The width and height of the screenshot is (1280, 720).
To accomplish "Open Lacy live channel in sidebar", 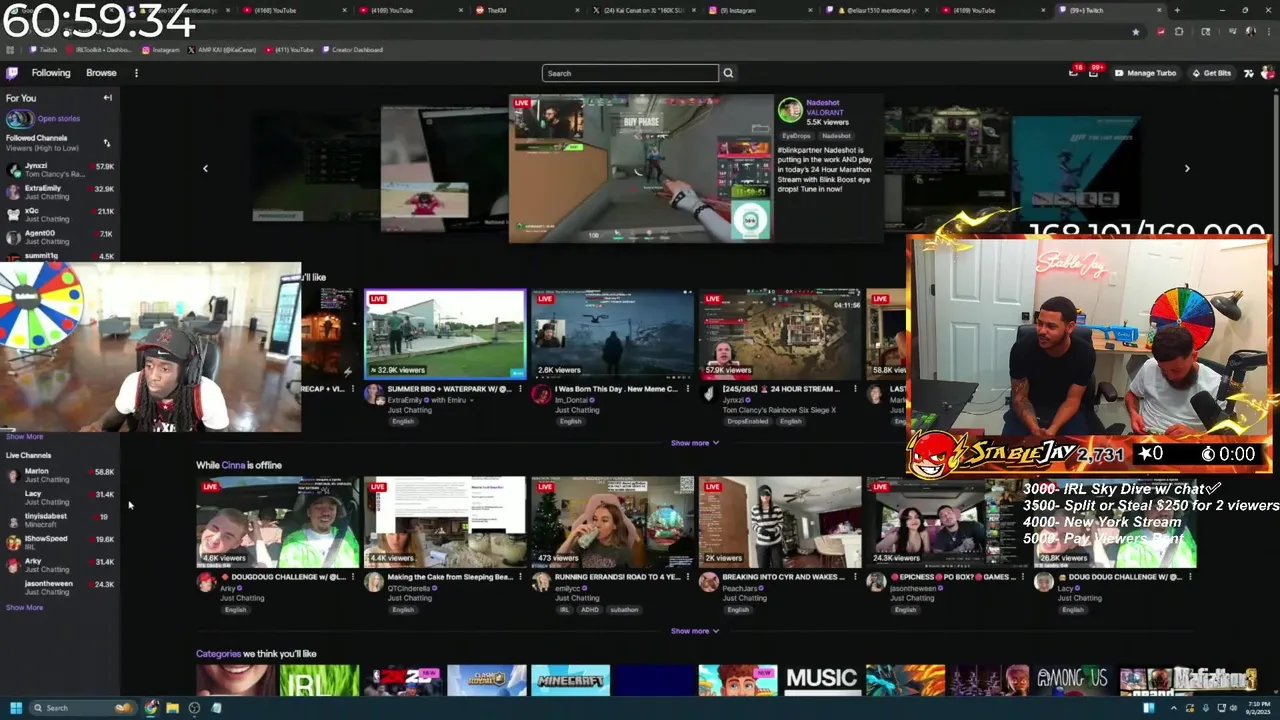I will [60, 498].
